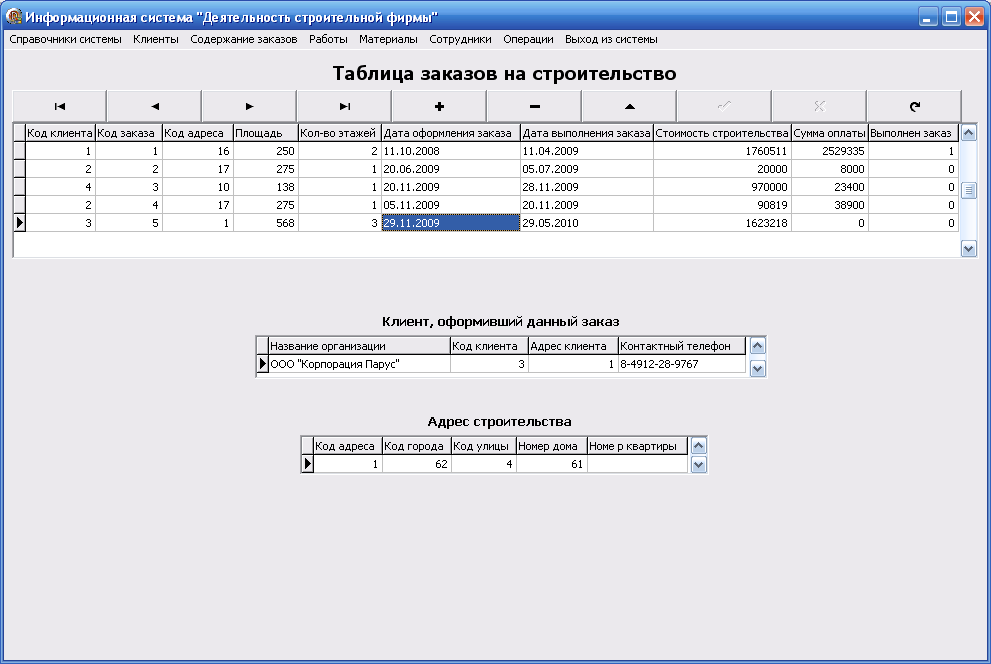Screen dimensions: 991x664
Task: Go to first record in navigator
Action: point(59,106)
